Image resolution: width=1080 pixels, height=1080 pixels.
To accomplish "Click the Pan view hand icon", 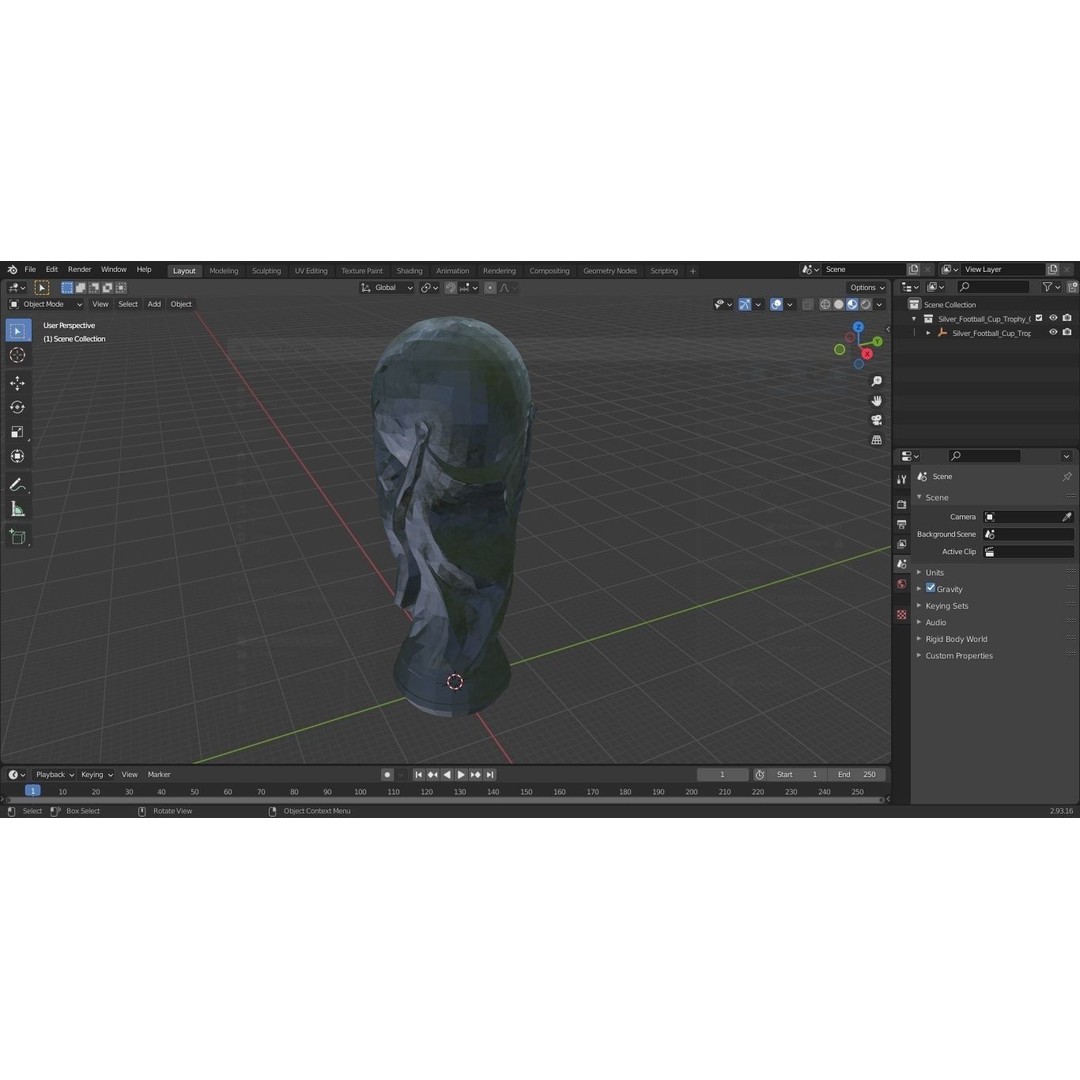I will tap(876, 401).
